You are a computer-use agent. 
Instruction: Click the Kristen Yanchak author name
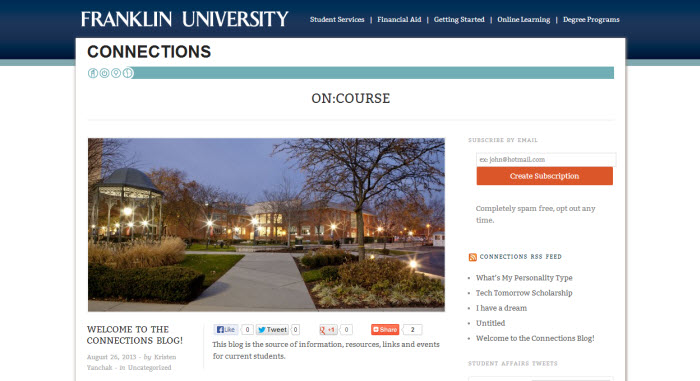click(132, 362)
